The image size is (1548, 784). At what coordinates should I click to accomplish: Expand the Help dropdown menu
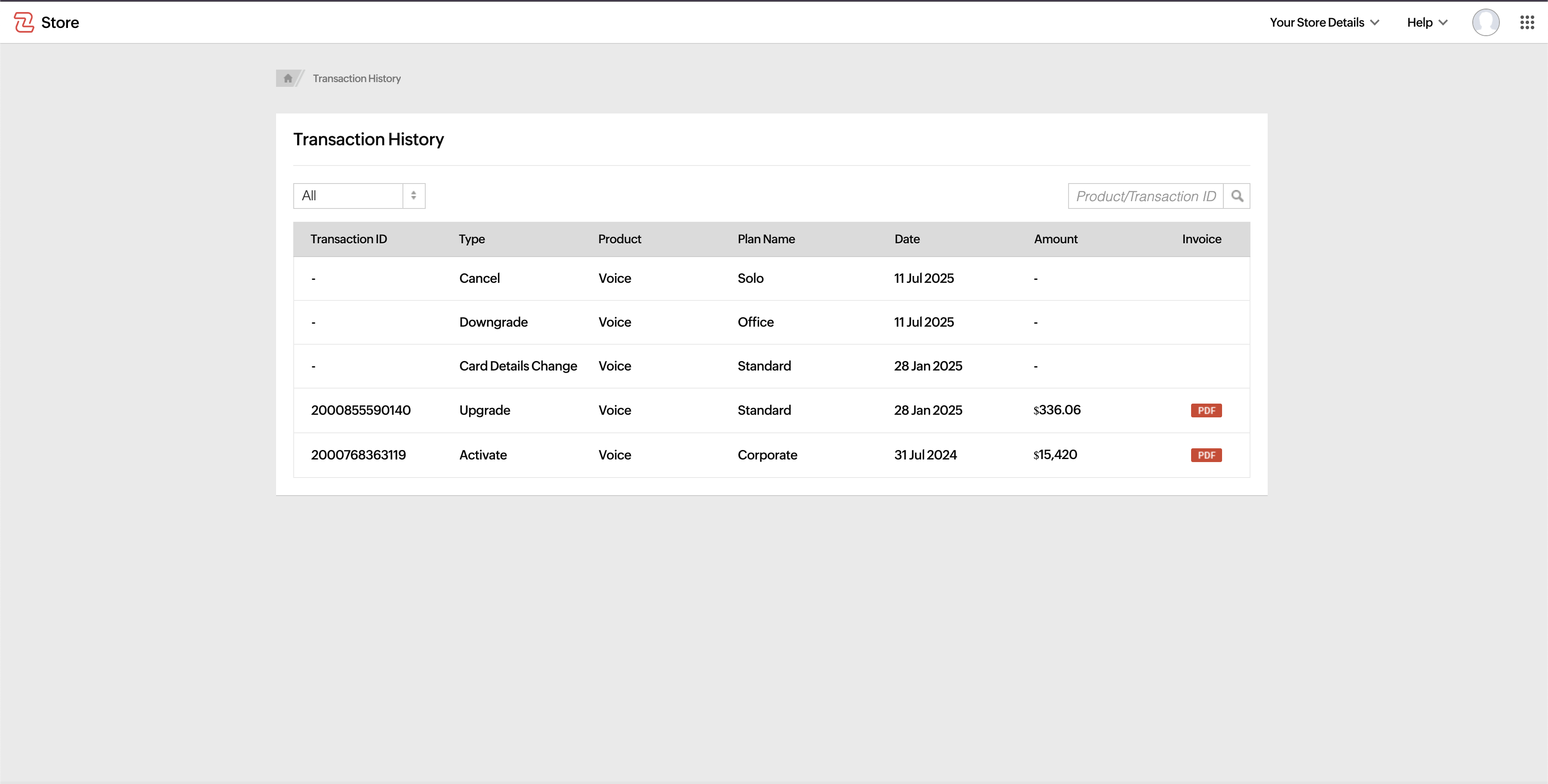coord(1427,22)
